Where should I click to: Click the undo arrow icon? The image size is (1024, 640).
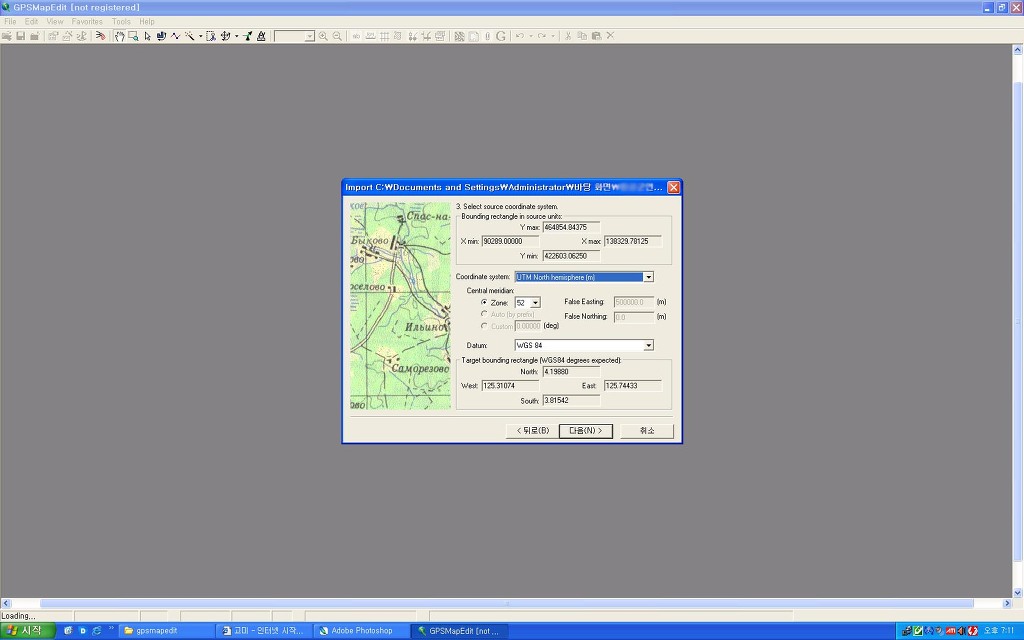tap(520, 36)
